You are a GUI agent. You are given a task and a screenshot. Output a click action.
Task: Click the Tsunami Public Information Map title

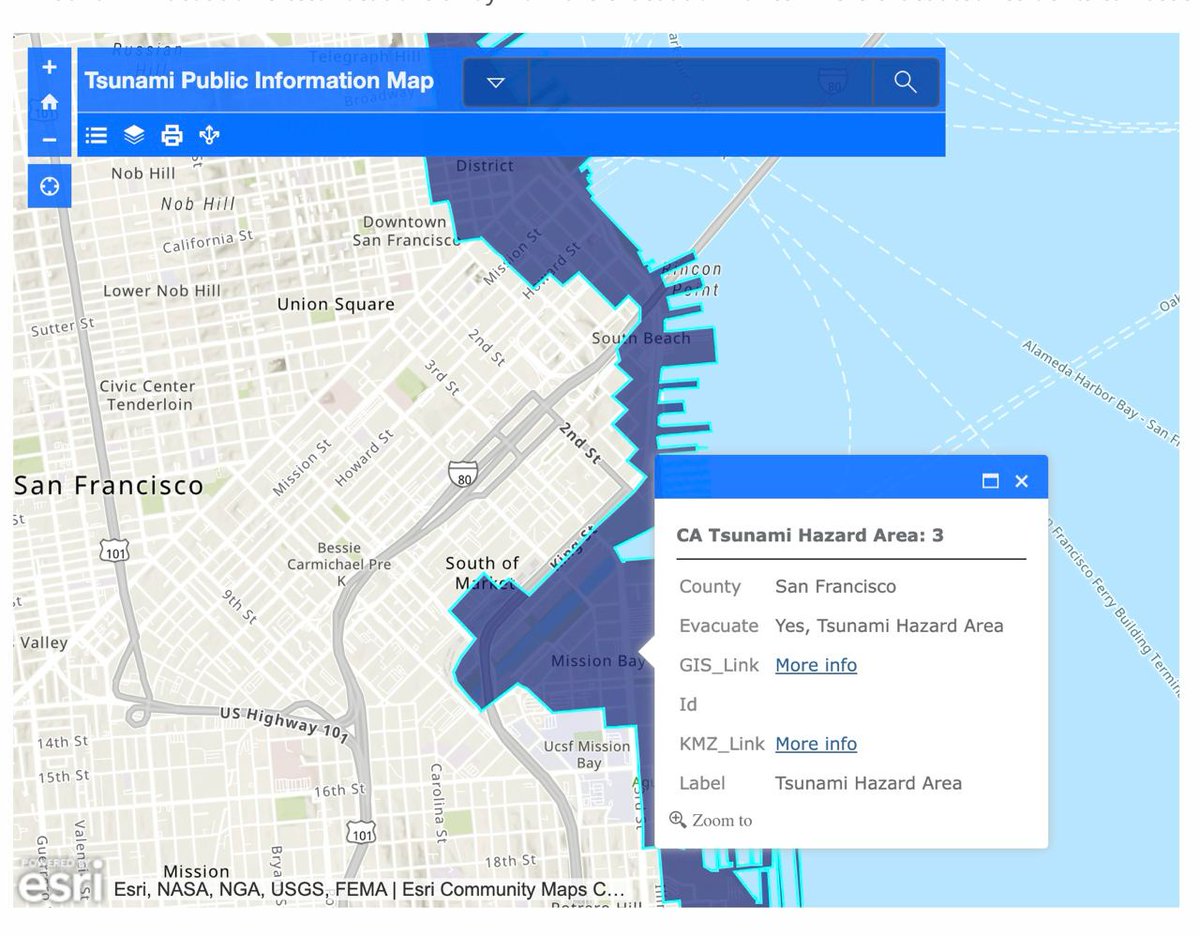259,81
